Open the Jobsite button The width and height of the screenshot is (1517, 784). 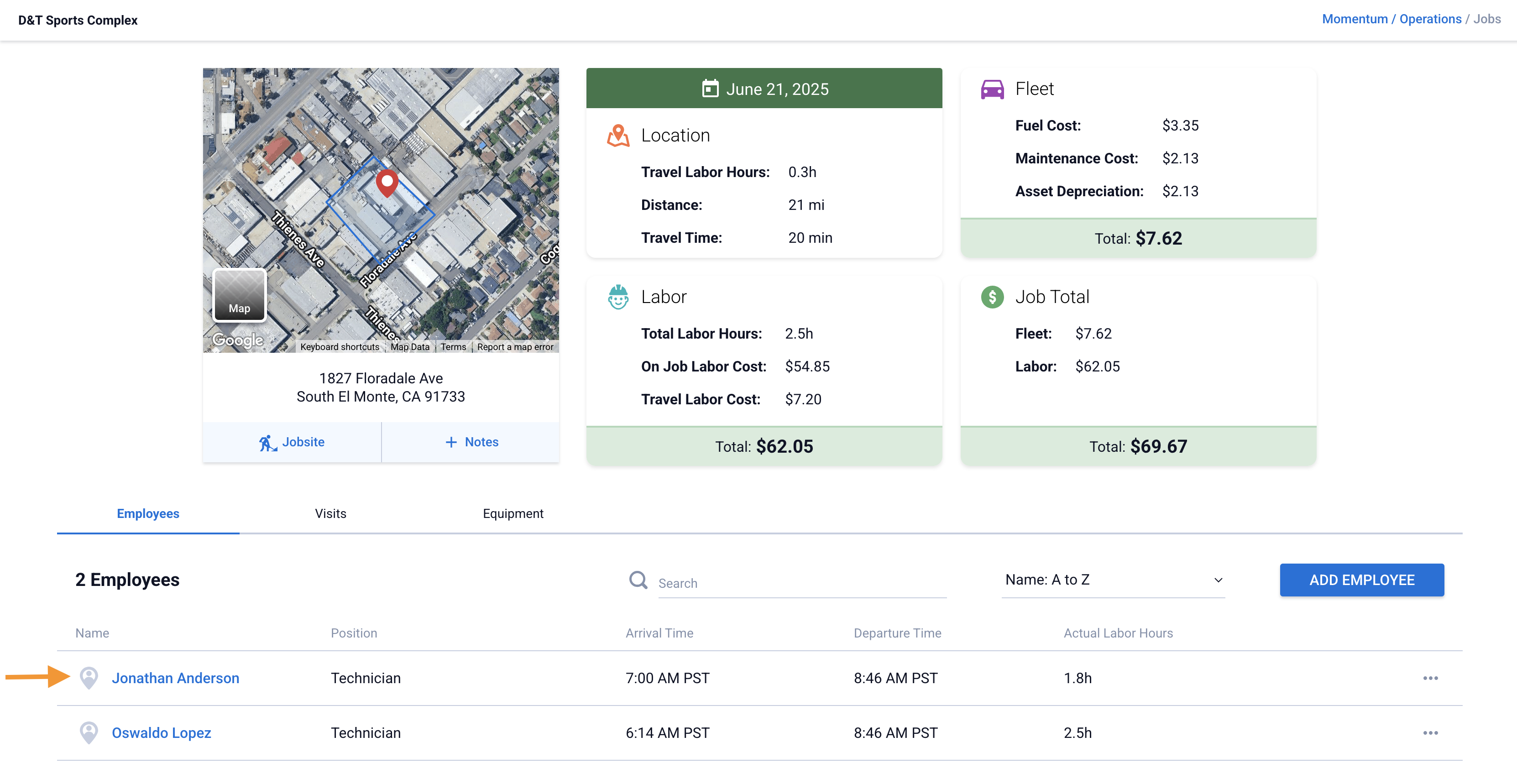click(x=292, y=442)
